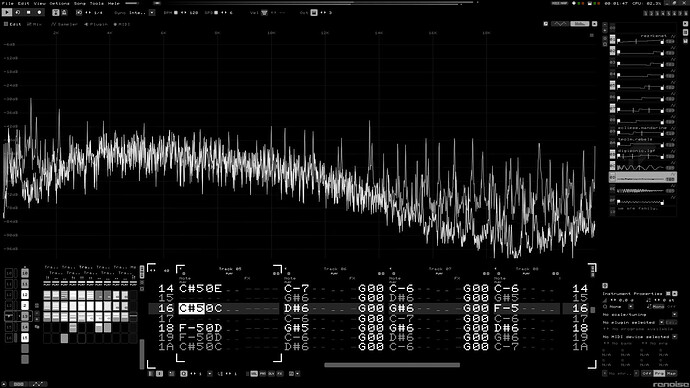The width and height of the screenshot is (690, 388).
Task: Stop playback with the Stop button
Action: click(x=29, y=13)
